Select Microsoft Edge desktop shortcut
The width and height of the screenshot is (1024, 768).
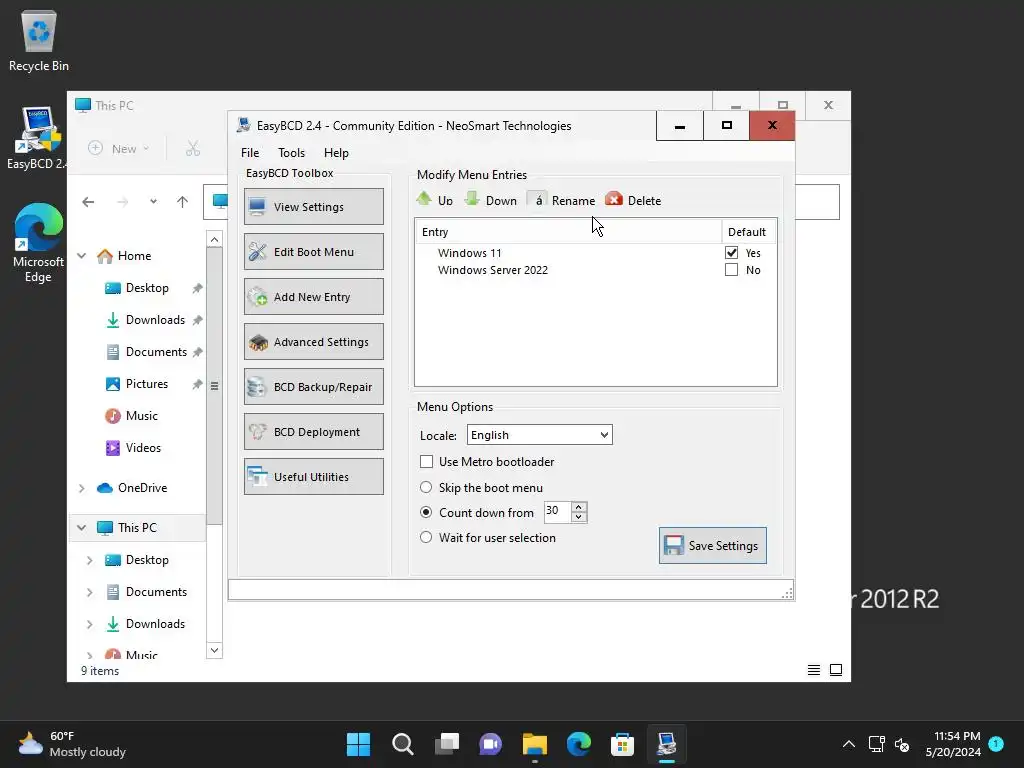(x=38, y=243)
